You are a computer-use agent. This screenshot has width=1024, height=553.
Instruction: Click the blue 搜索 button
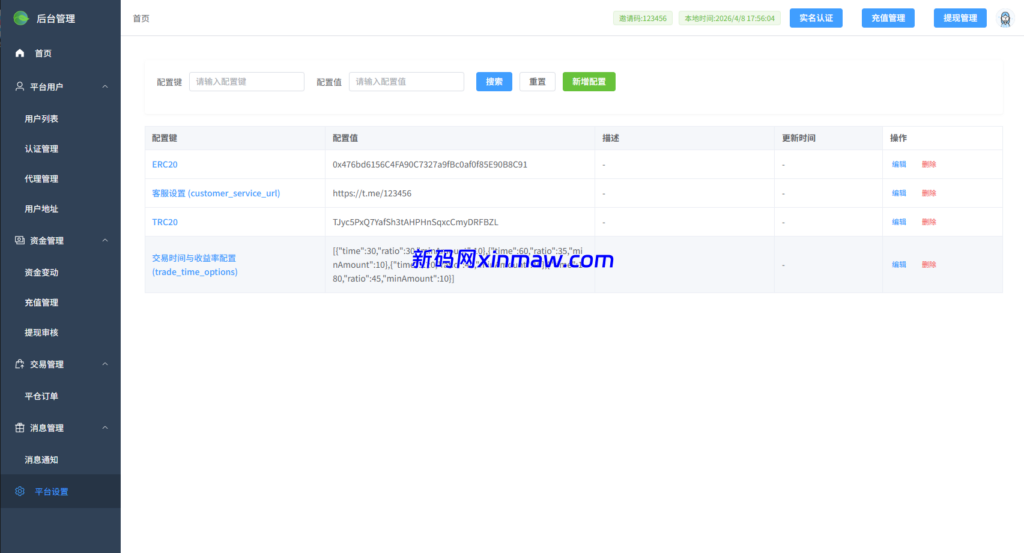coord(494,82)
